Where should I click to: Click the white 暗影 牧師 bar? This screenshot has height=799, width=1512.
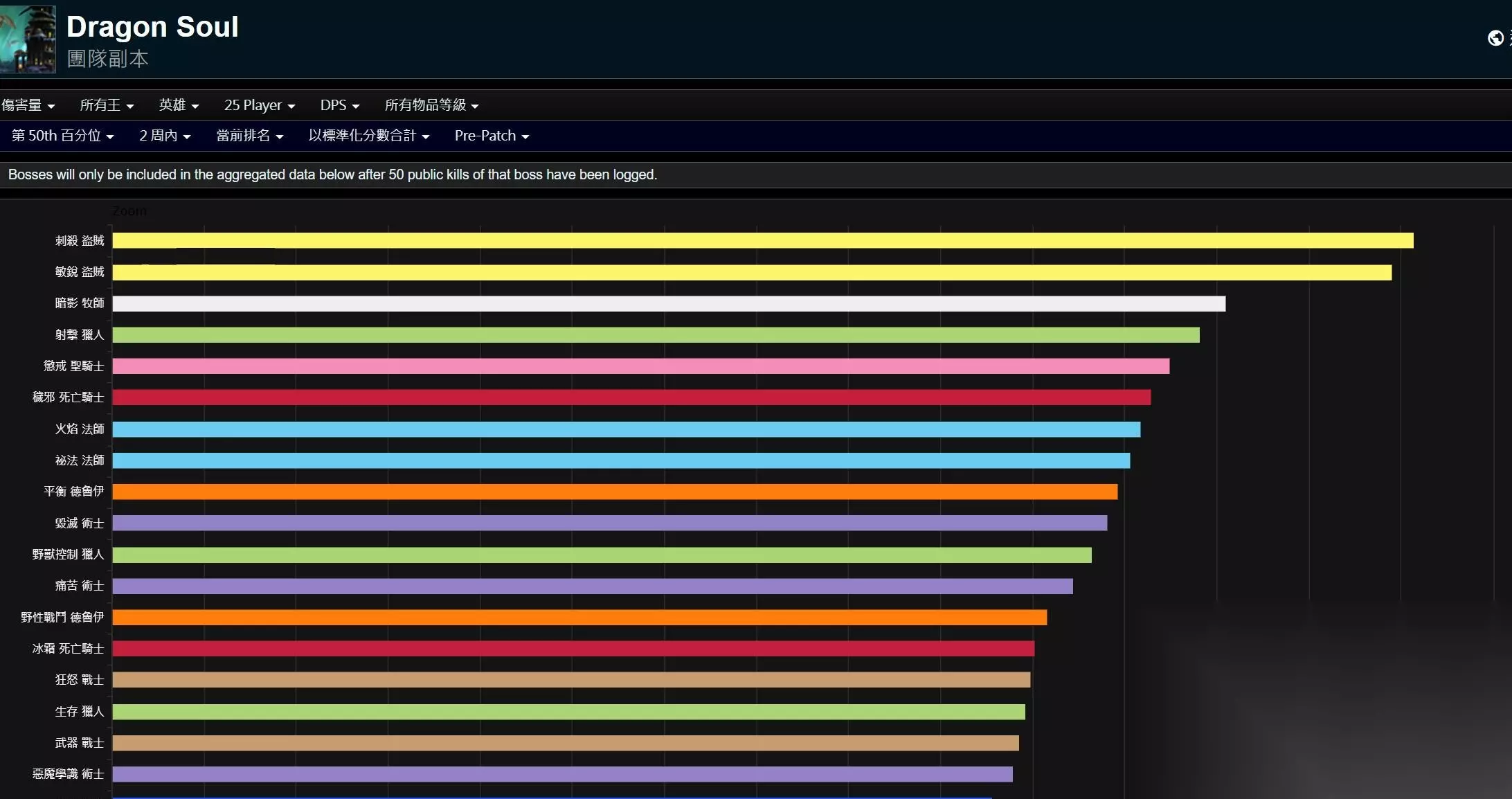coord(668,303)
